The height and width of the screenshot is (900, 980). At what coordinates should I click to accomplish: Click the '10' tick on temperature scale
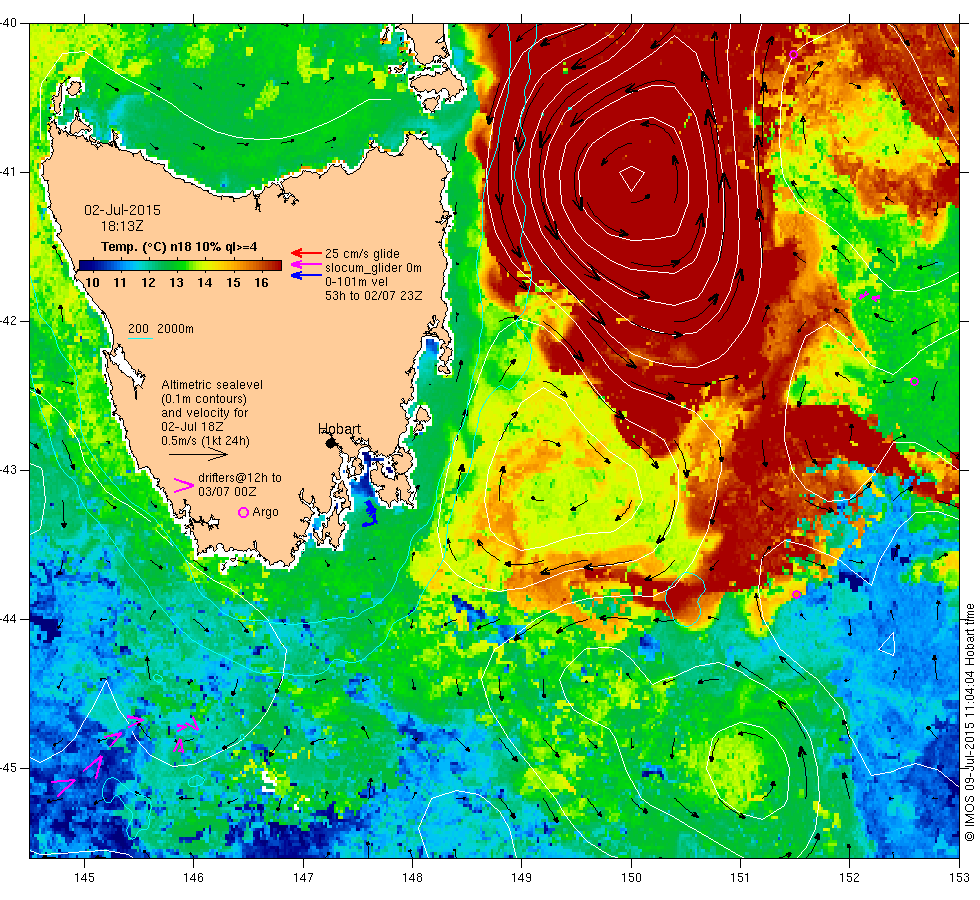pos(92,282)
